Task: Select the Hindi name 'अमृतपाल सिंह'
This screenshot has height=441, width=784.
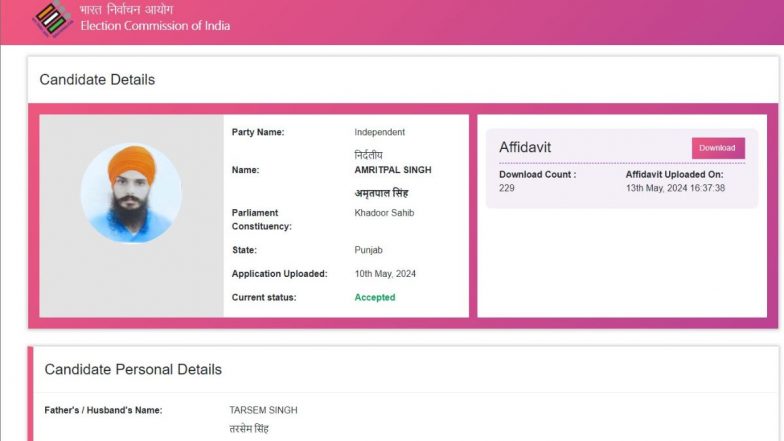Action: 381,193
